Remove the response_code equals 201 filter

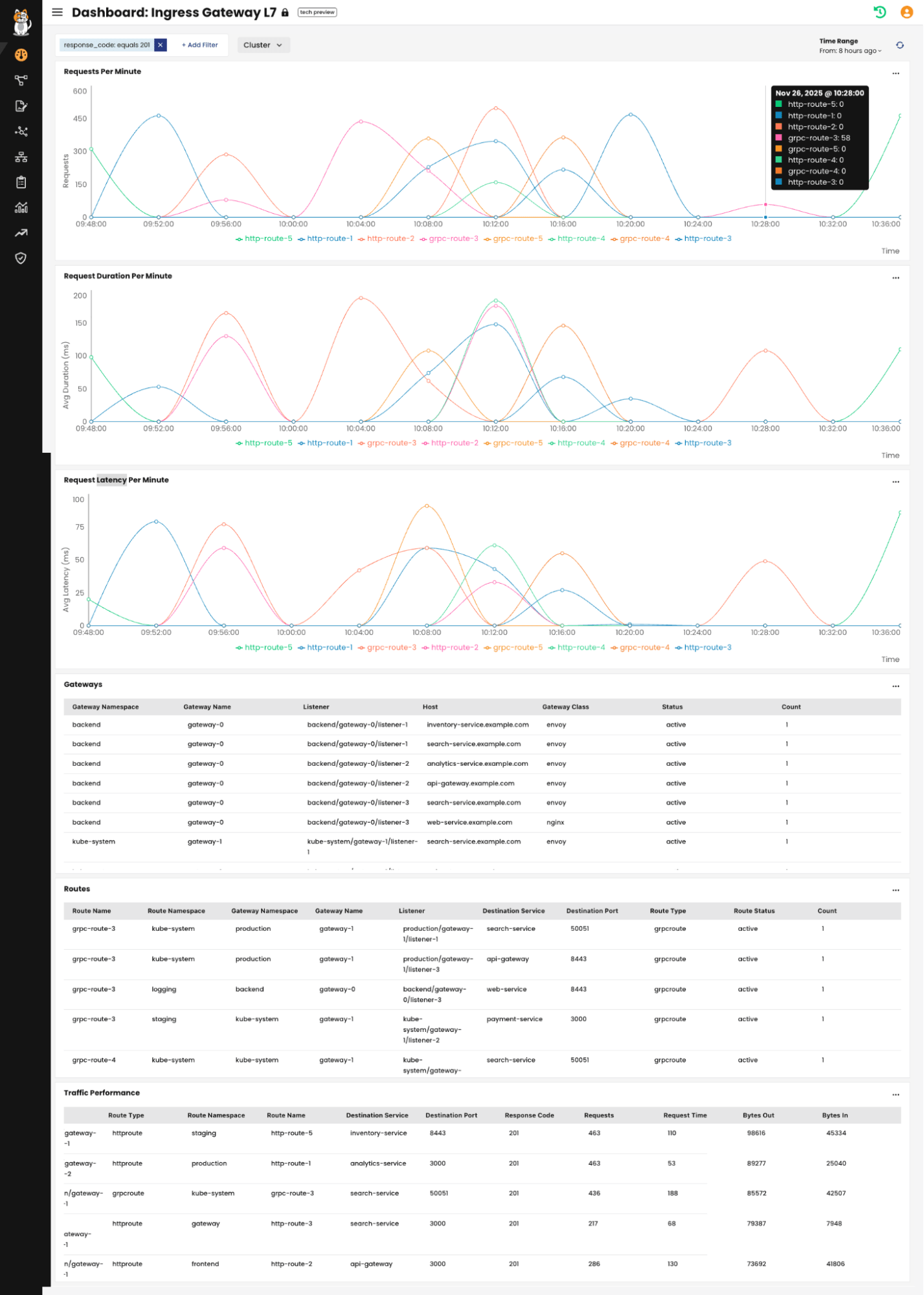[161, 45]
